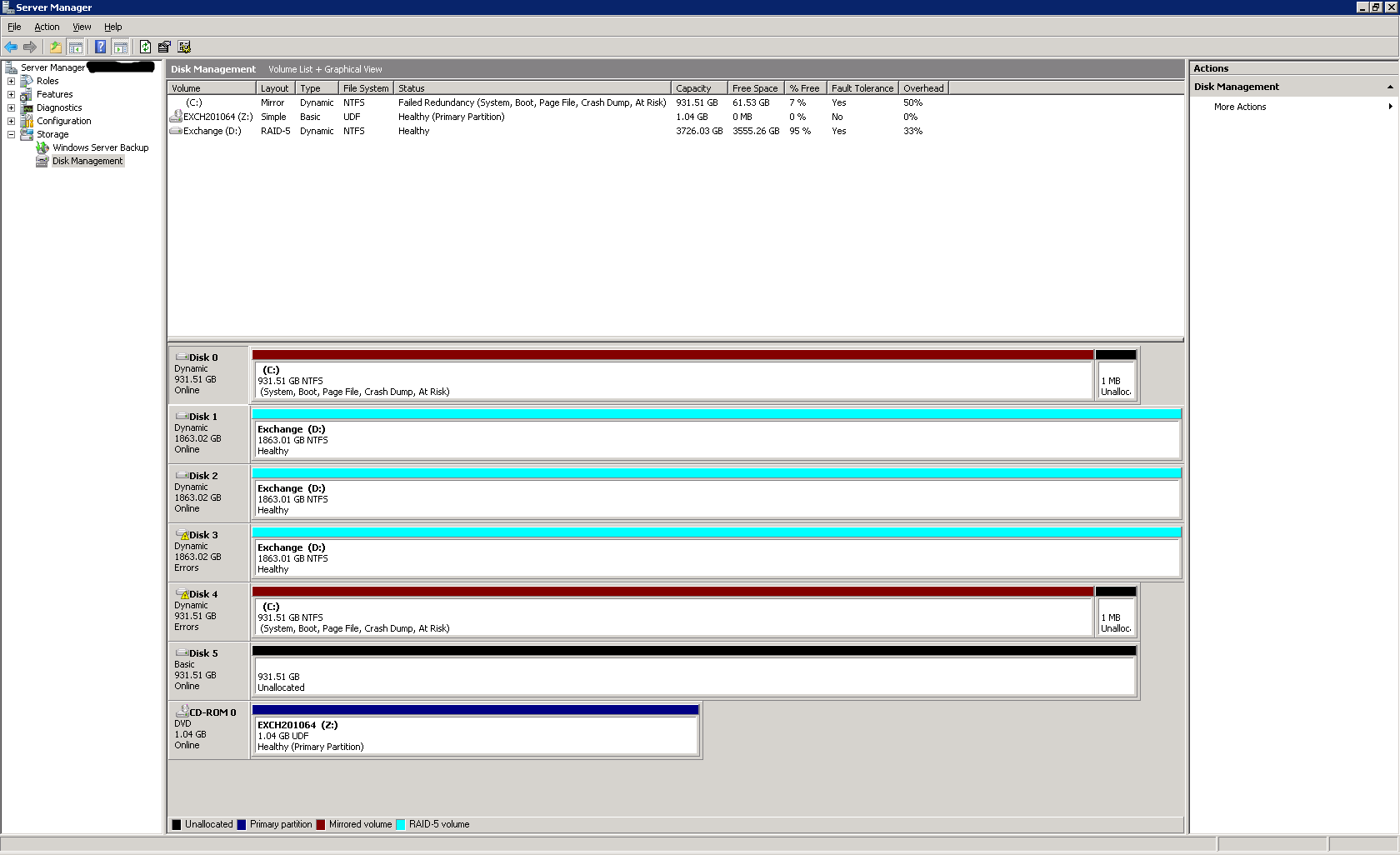Click the disc icon beside EXCH201064 (Z:) volume
The height and width of the screenshot is (855, 1400).
[176, 116]
